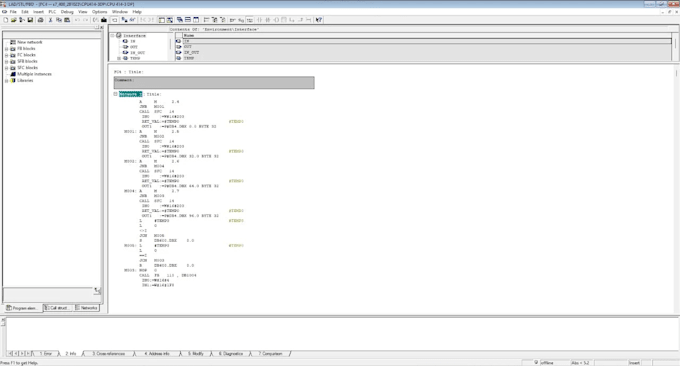
Task: Click the New block icon in toolbar
Action: (5, 20)
